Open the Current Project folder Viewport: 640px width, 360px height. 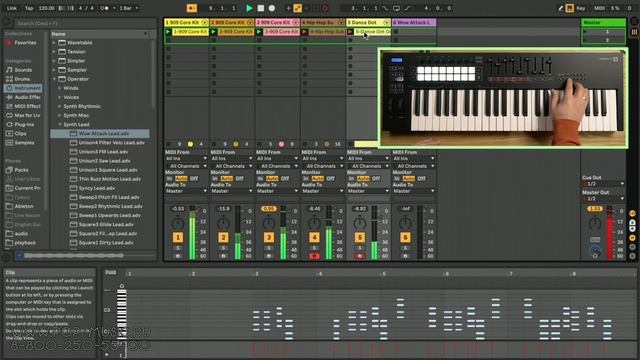tap(24, 188)
